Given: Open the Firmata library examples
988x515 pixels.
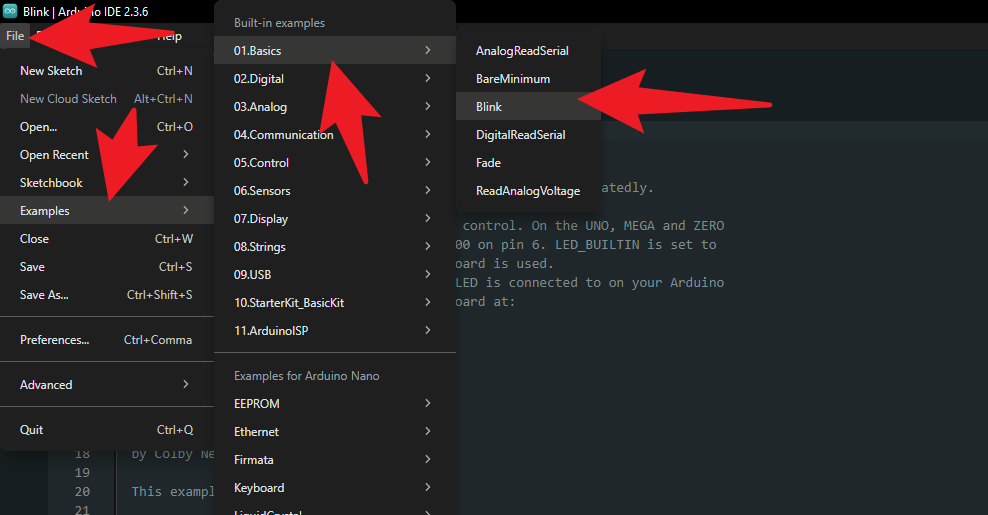Looking at the screenshot, I should tap(335, 460).
